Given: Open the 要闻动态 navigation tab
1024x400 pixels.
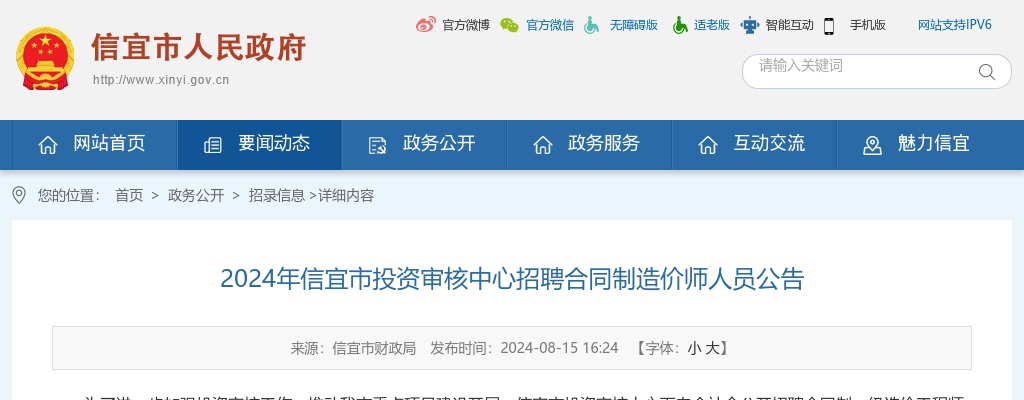Looking at the screenshot, I should pyautogui.click(x=259, y=144).
